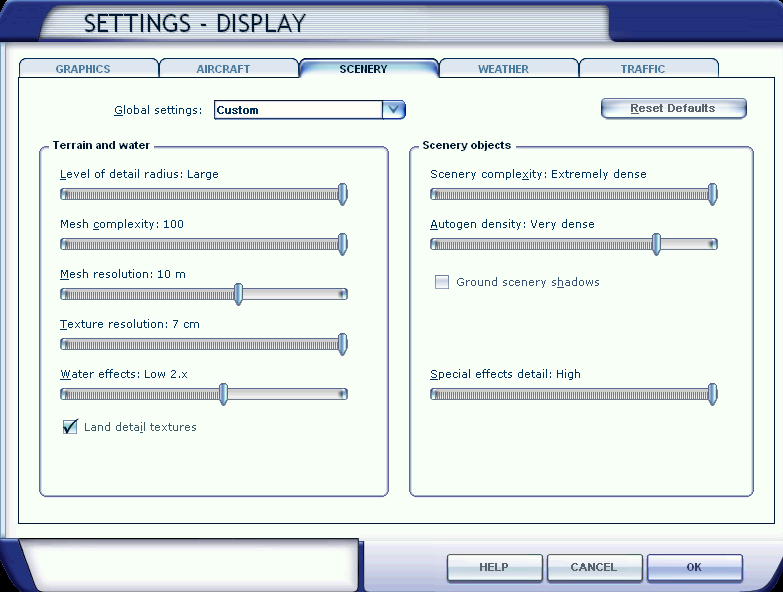Click the Reset Defaults button

pyautogui.click(x=674, y=108)
